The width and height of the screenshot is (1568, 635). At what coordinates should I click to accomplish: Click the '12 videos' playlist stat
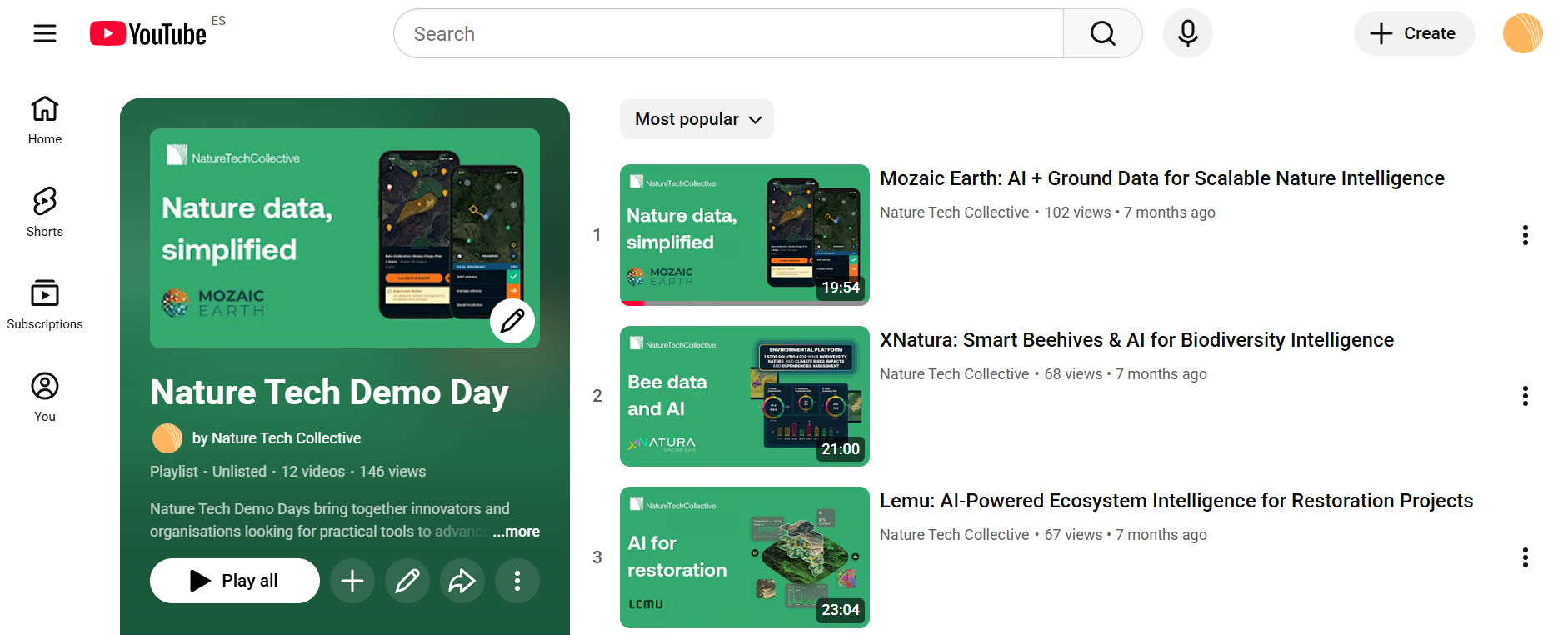[x=312, y=472]
